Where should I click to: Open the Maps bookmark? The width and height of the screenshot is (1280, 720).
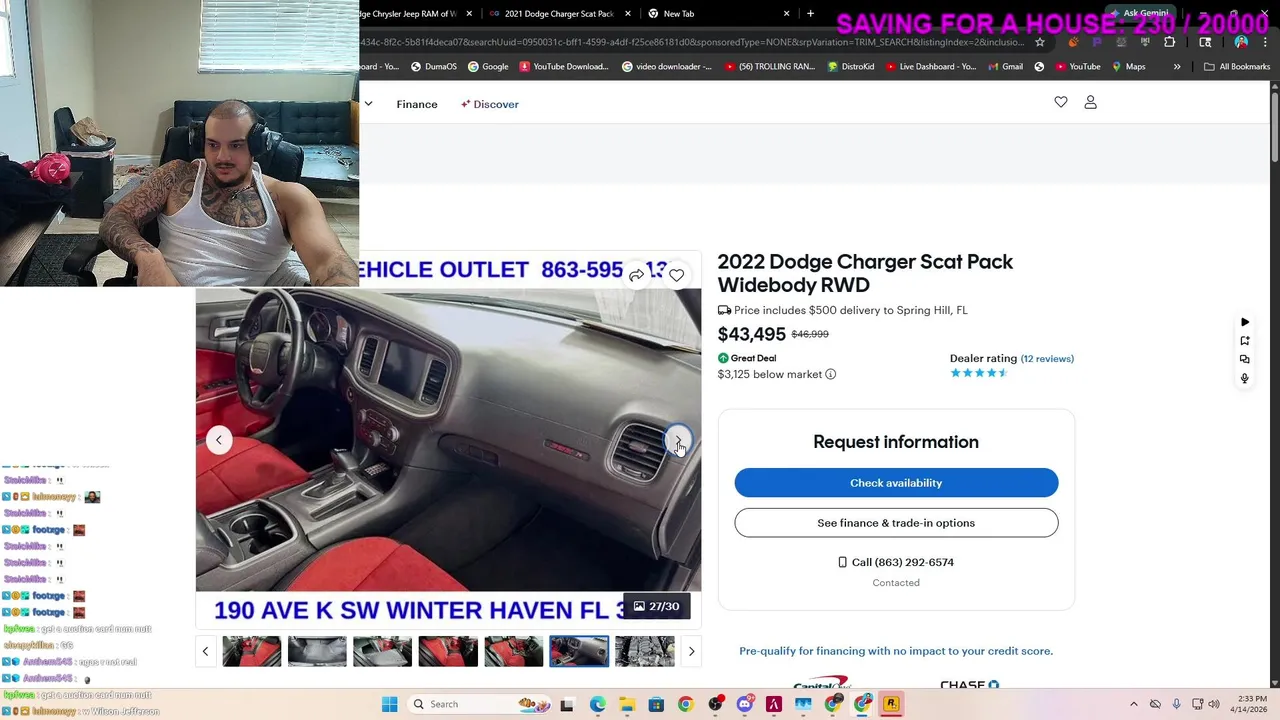point(1128,67)
